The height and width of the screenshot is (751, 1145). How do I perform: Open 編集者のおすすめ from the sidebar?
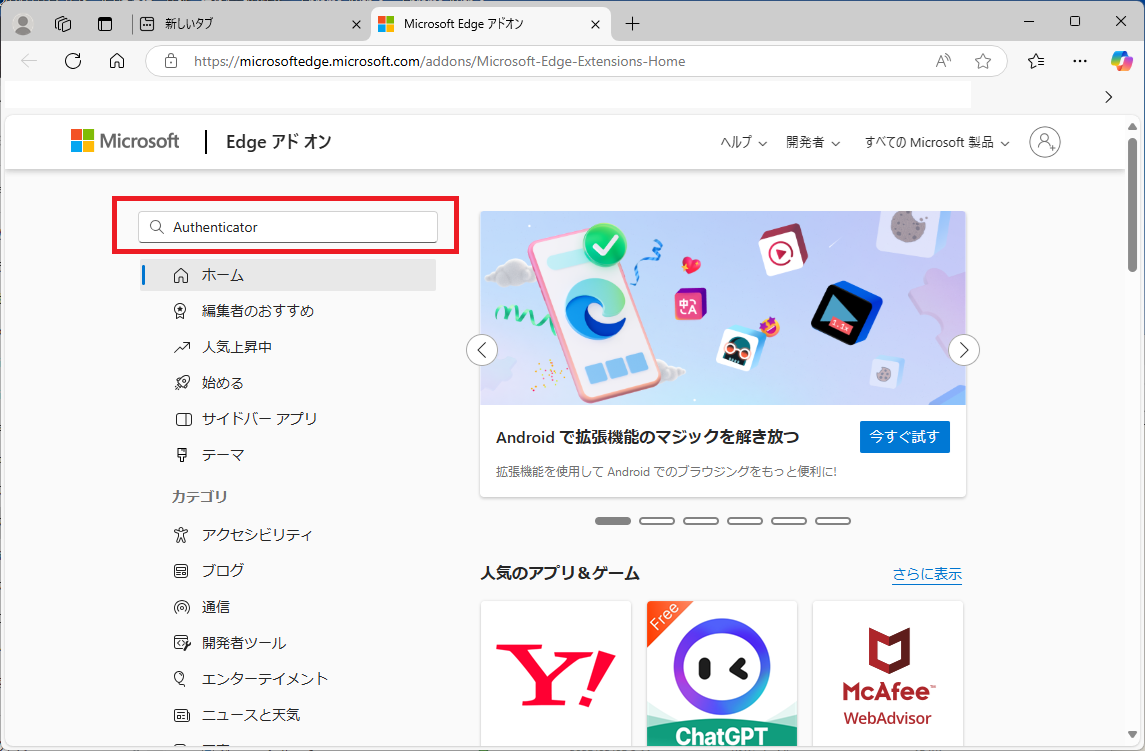pos(256,310)
